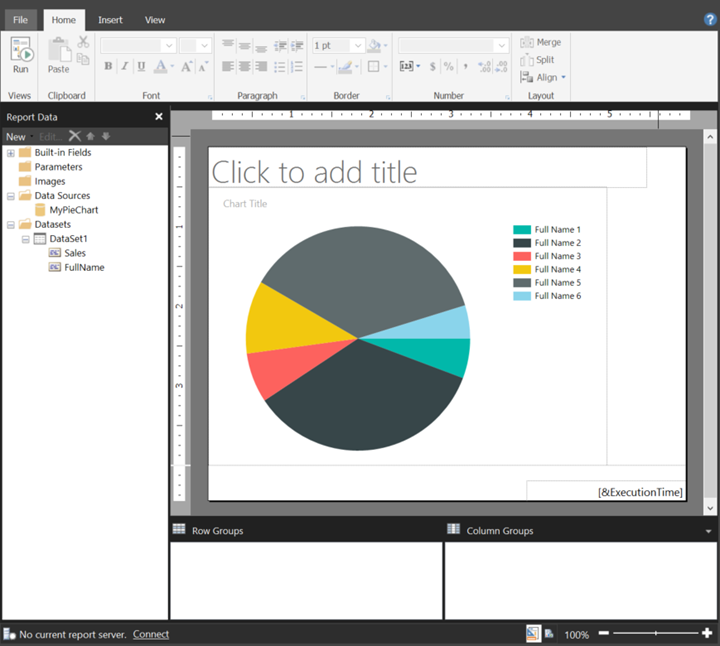Switch to design view icon in status bar

click(533, 634)
